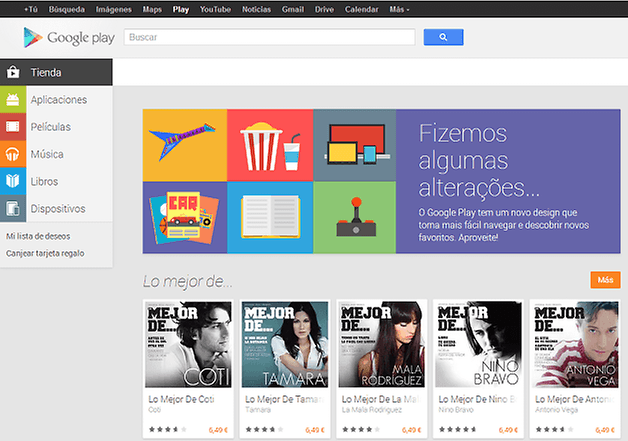The height and width of the screenshot is (441, 628).
Task: Open +Tú in the top bar
Action: (31, 9)
